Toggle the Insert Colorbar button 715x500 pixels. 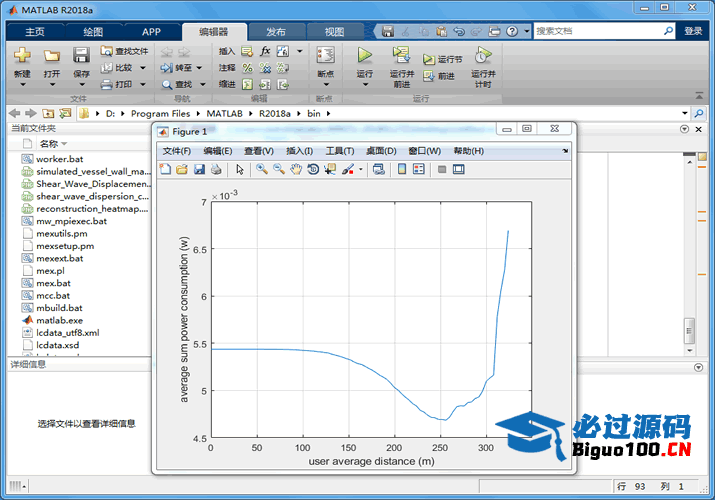point(402,170)
